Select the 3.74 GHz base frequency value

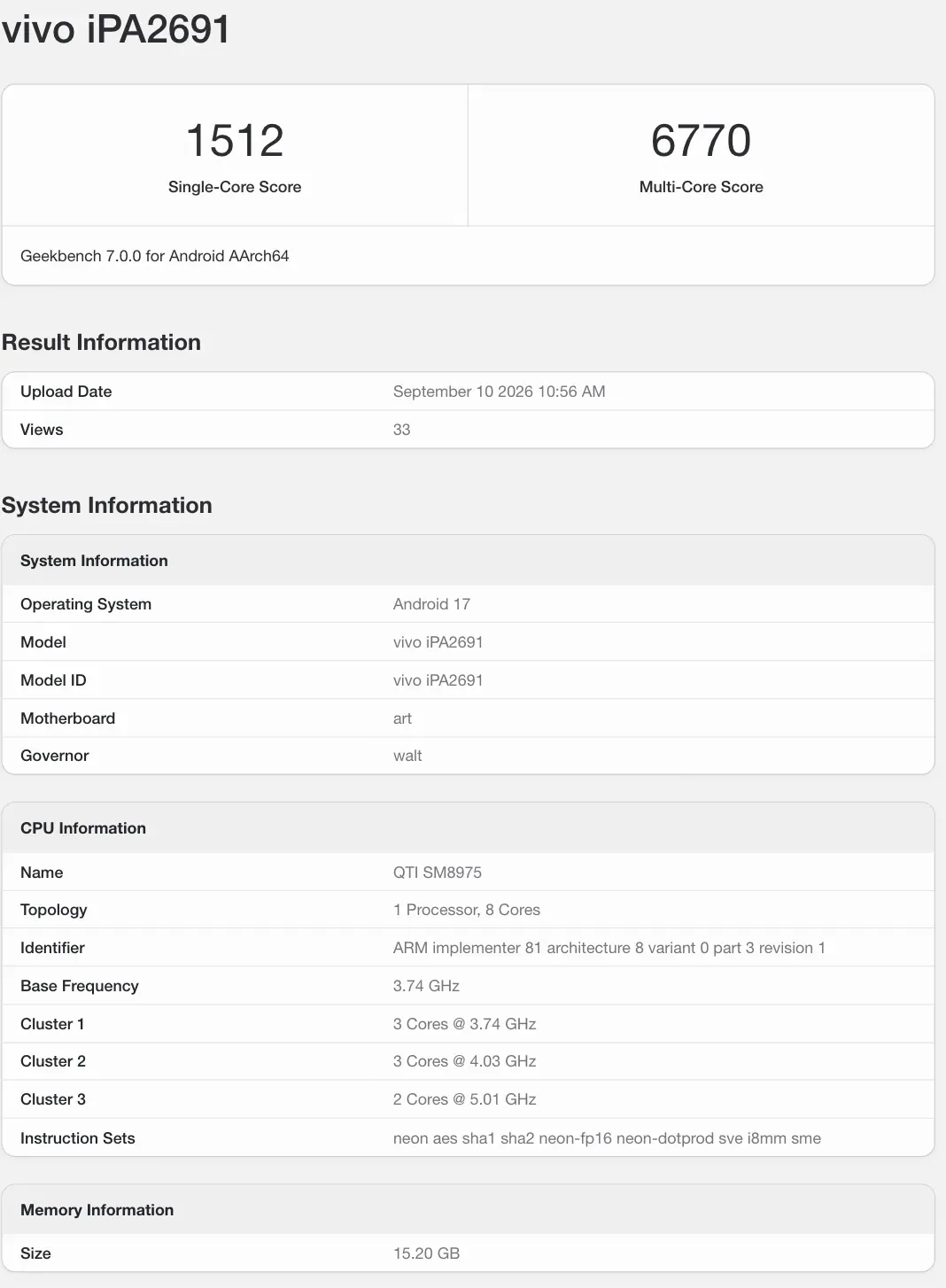[x=426, y=986]
